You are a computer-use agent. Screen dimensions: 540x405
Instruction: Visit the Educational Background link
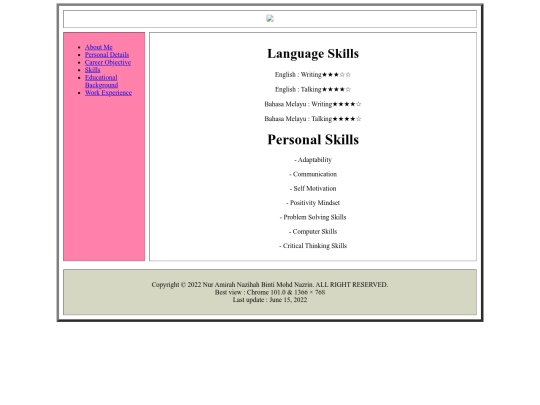pos(101,81)
